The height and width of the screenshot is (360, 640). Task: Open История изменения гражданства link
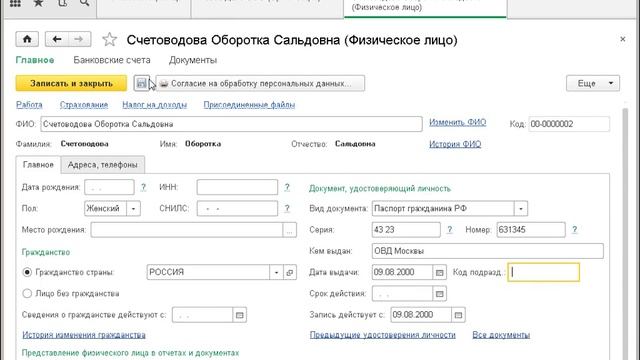coord(84,335)
